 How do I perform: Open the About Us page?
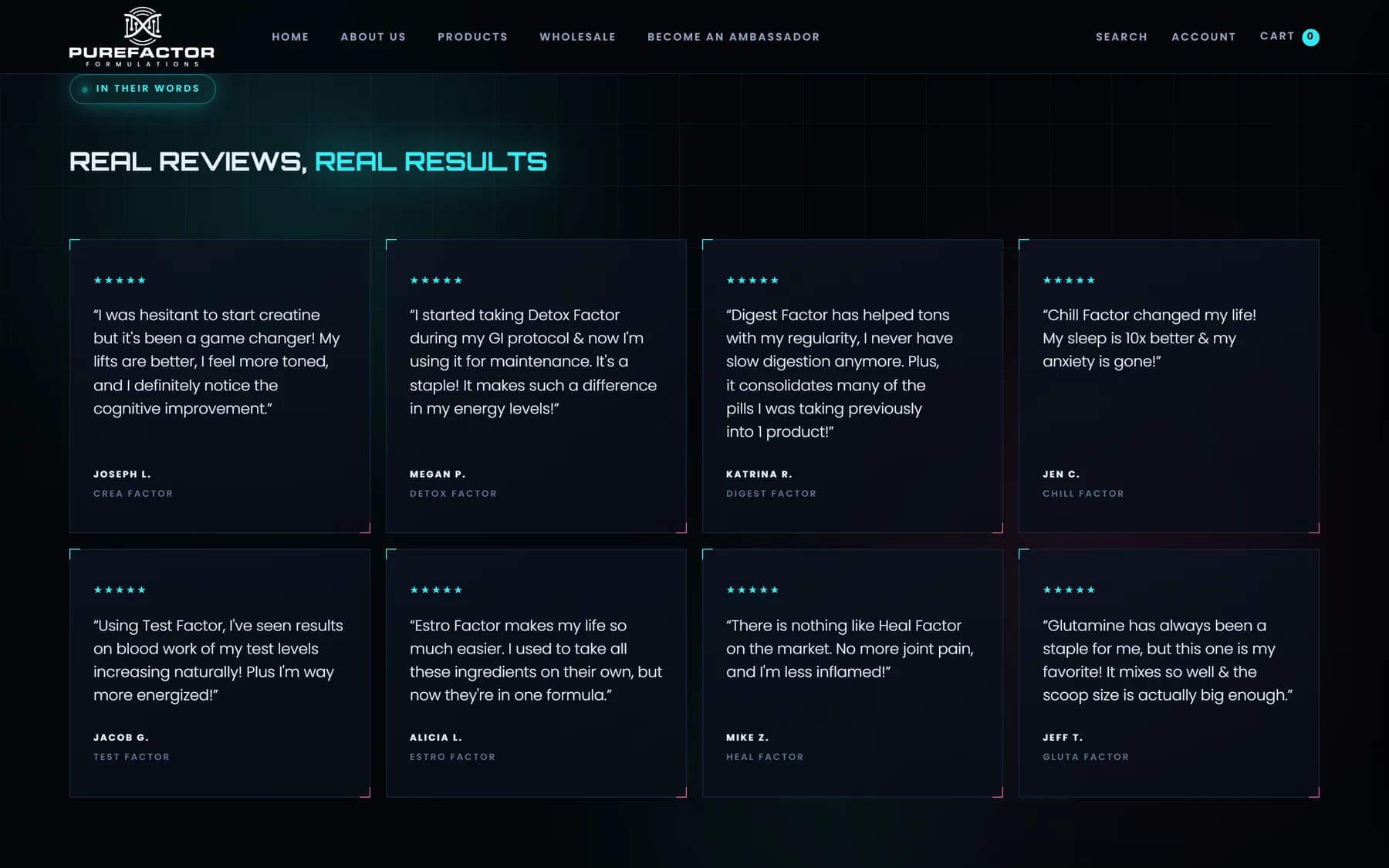click(373, 37)
